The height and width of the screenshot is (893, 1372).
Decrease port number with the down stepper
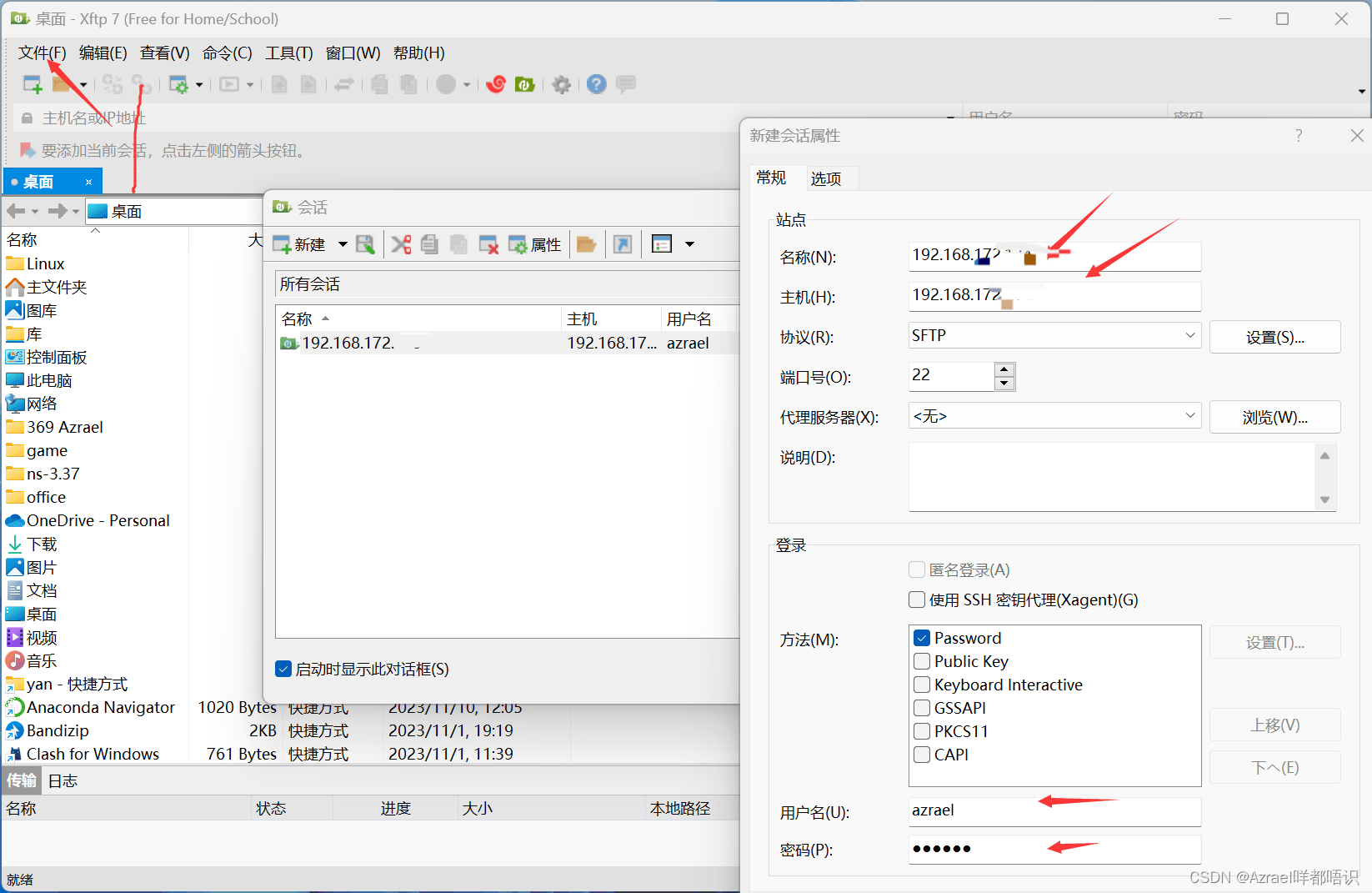(x=1004, y=384)
